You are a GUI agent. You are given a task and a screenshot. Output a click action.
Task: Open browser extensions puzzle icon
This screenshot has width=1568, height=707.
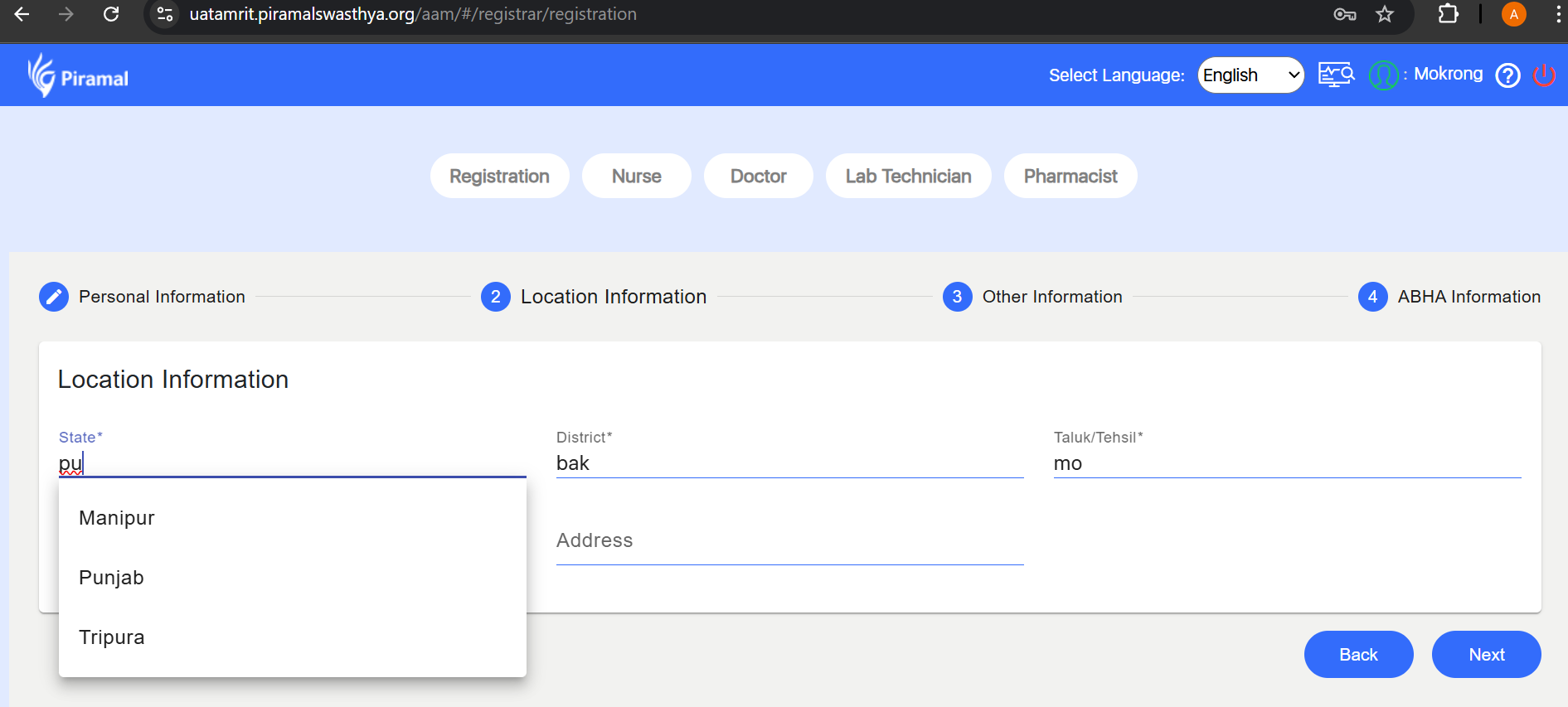[x=1448, y=14]
